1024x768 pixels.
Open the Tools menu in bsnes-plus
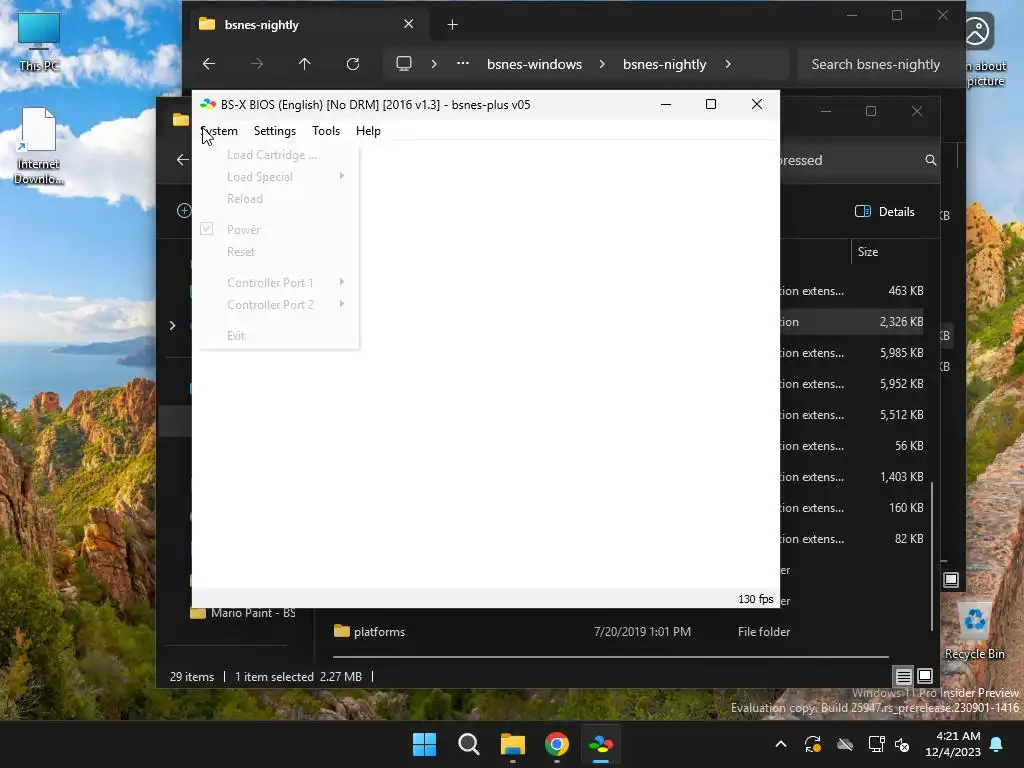point(326,131)
